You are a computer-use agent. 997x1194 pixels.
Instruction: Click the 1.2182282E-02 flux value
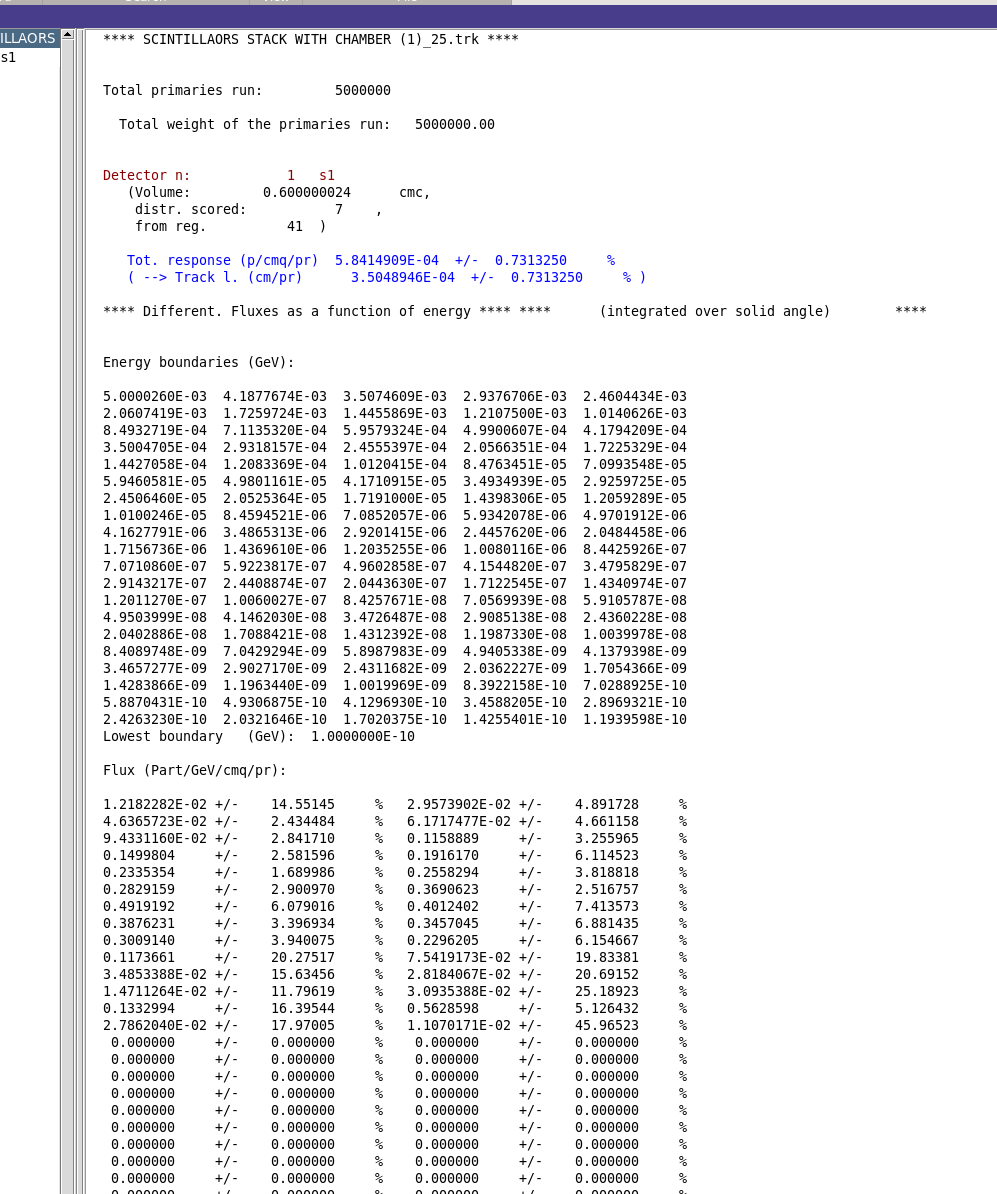pyautogui.click(x=155, y=805)
